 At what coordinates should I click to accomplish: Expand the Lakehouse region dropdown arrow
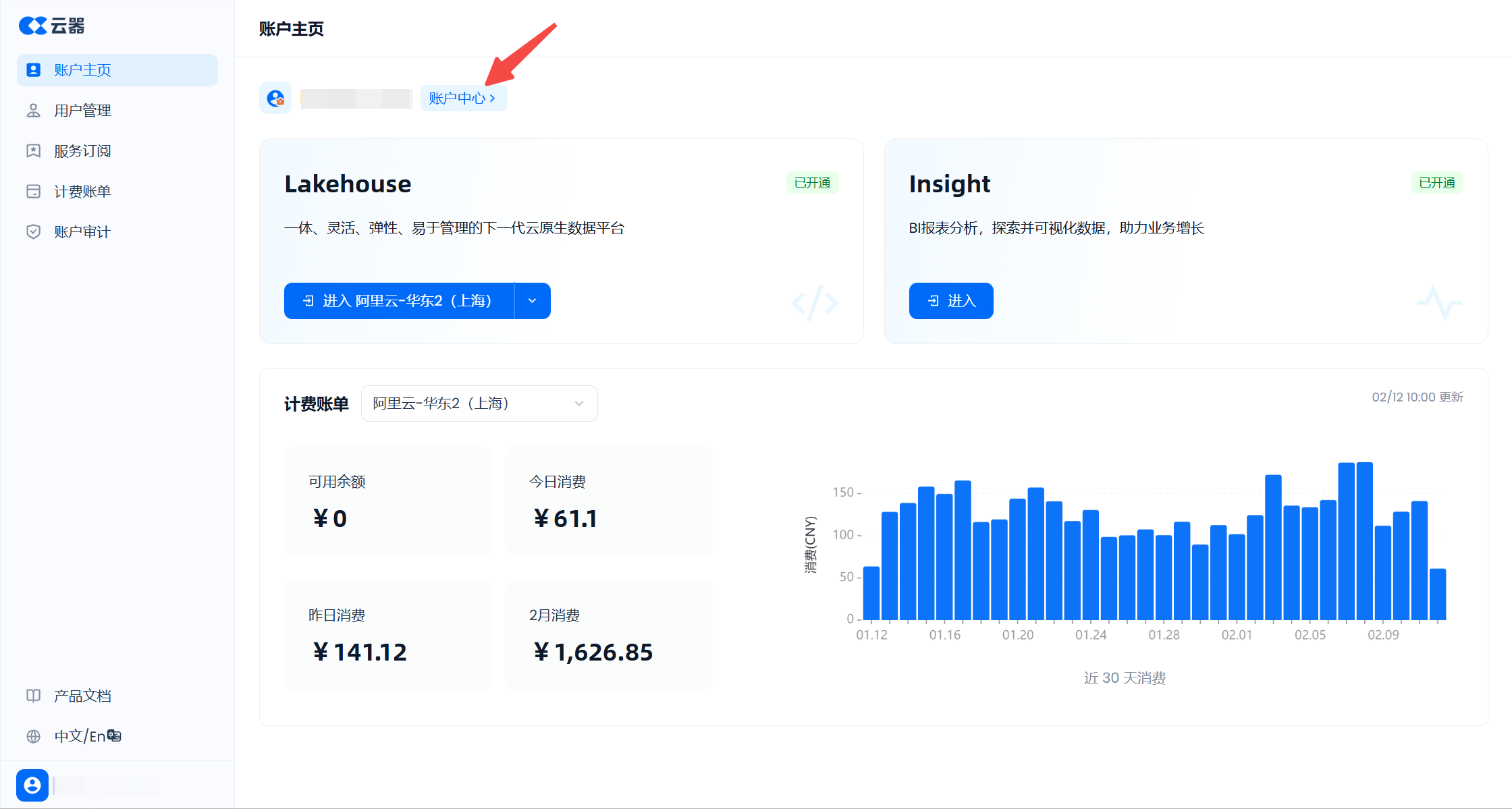tap(533, 301)
